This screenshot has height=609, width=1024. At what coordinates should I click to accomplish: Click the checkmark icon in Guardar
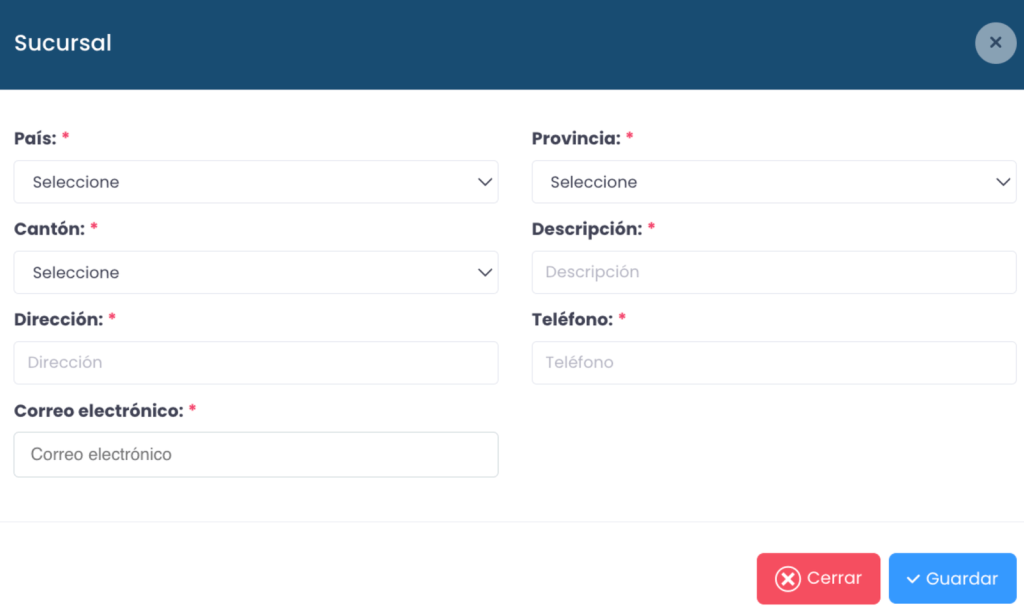(913, 579)
